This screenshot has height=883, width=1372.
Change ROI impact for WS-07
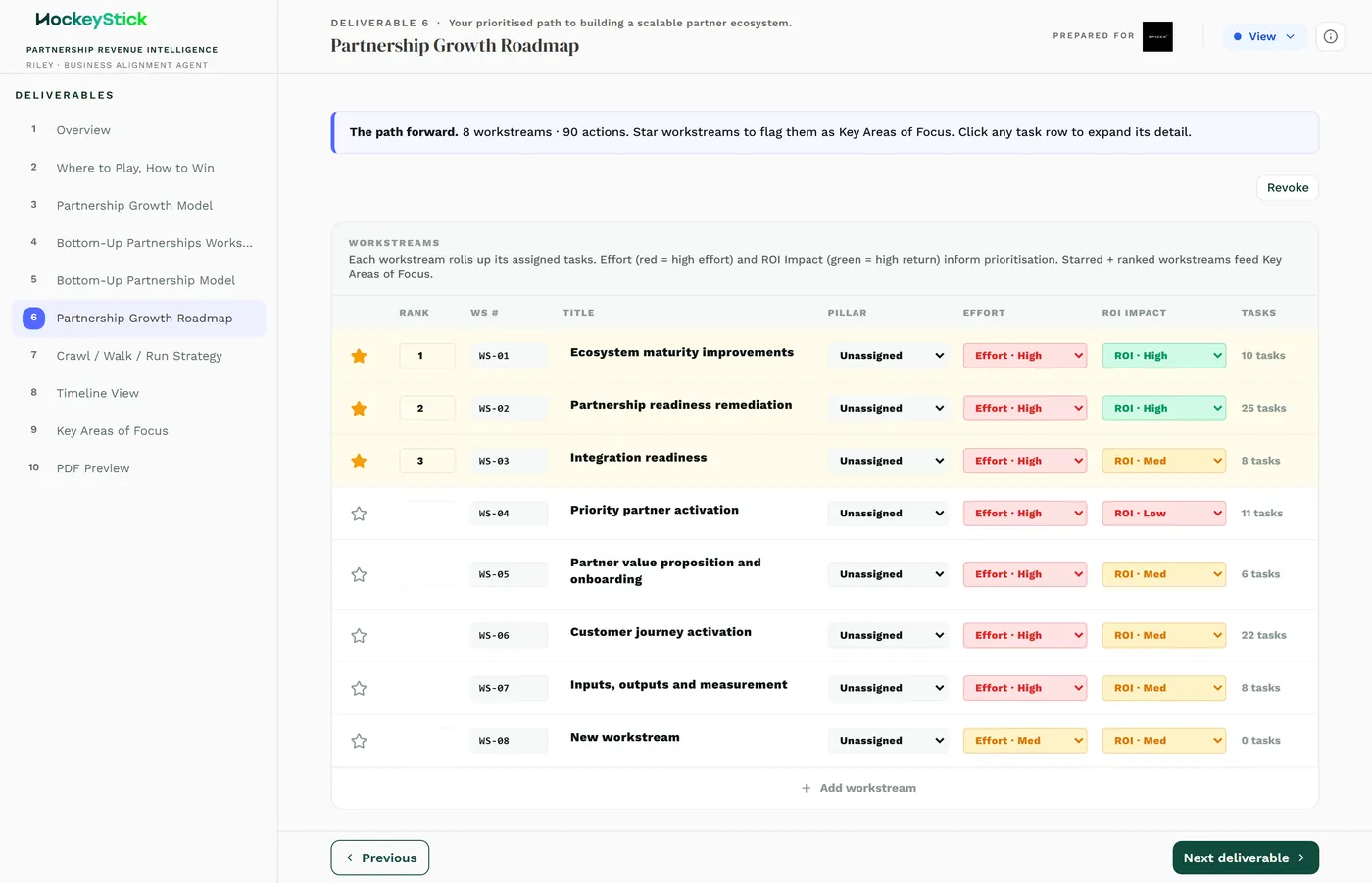coord(1164,688)
